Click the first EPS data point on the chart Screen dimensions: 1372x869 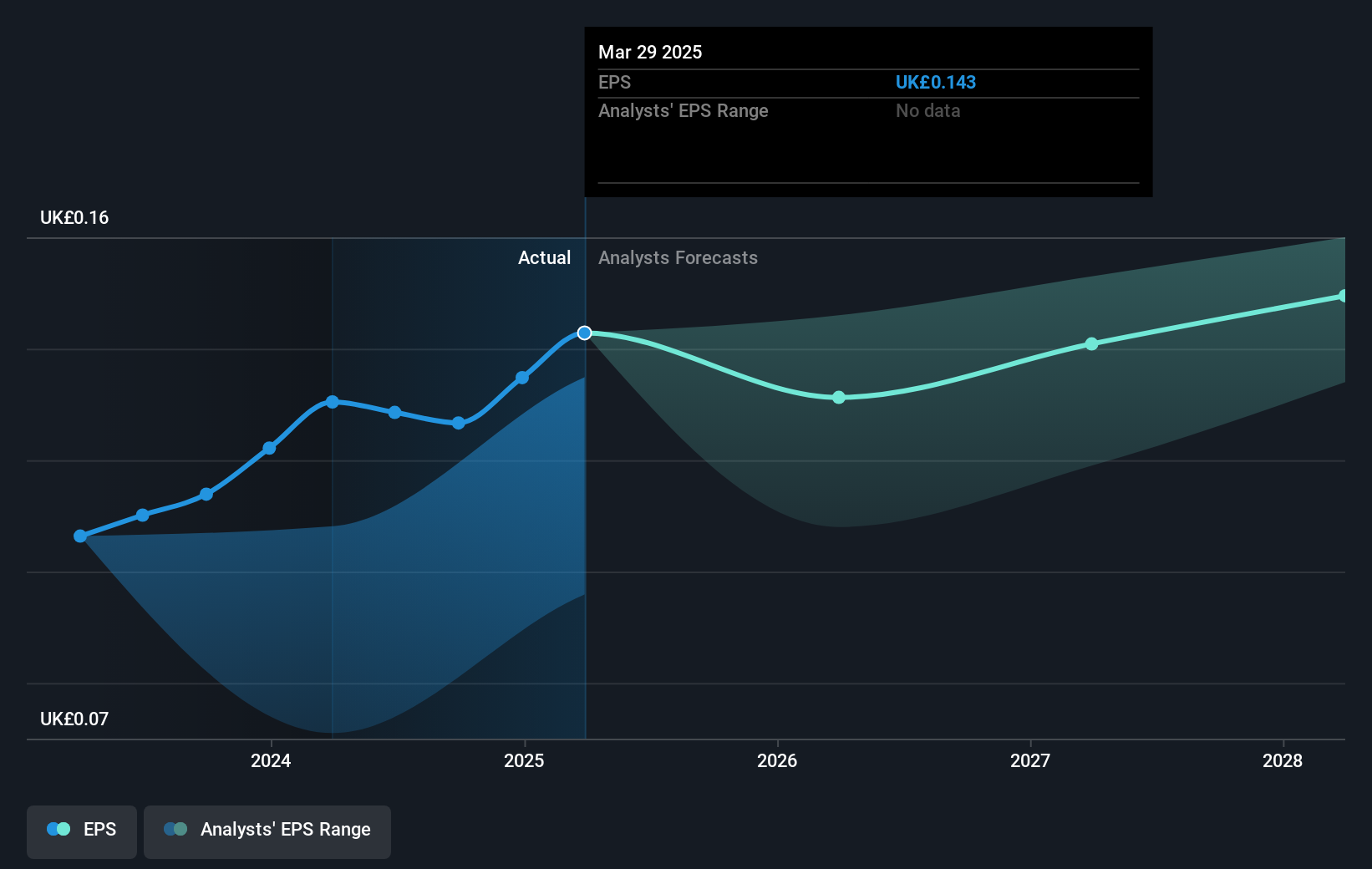[80, 536]
